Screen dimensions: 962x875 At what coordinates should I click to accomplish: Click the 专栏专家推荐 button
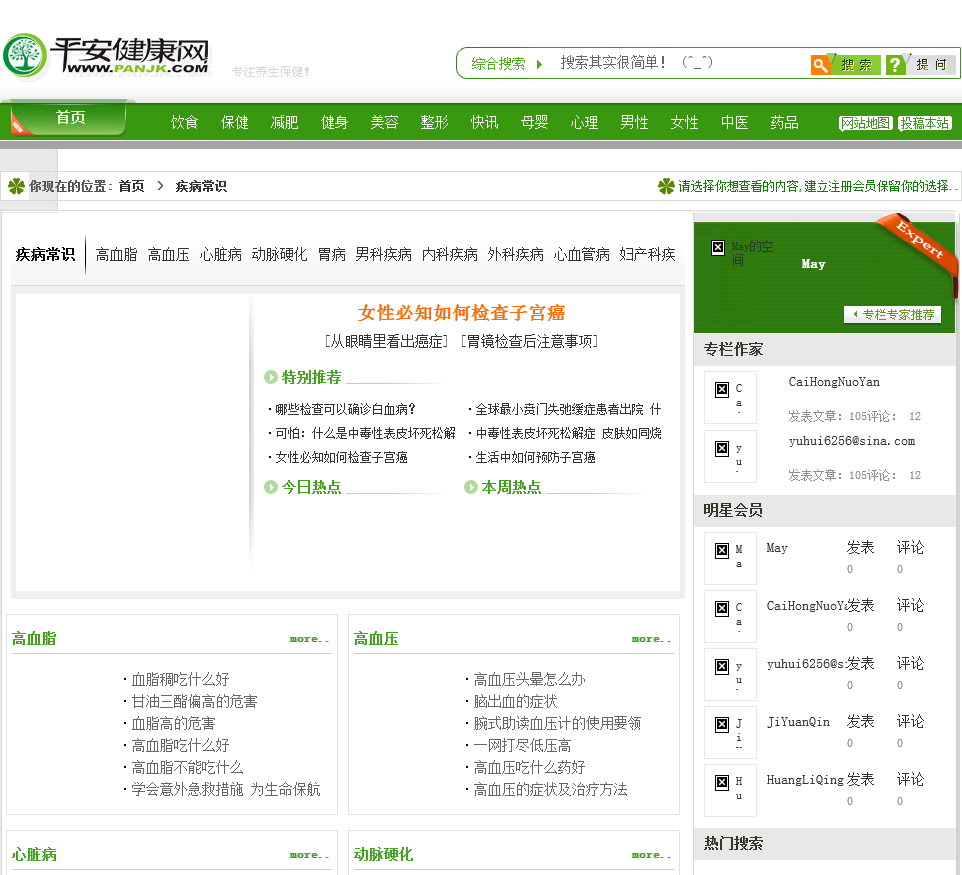coord(893,315)
